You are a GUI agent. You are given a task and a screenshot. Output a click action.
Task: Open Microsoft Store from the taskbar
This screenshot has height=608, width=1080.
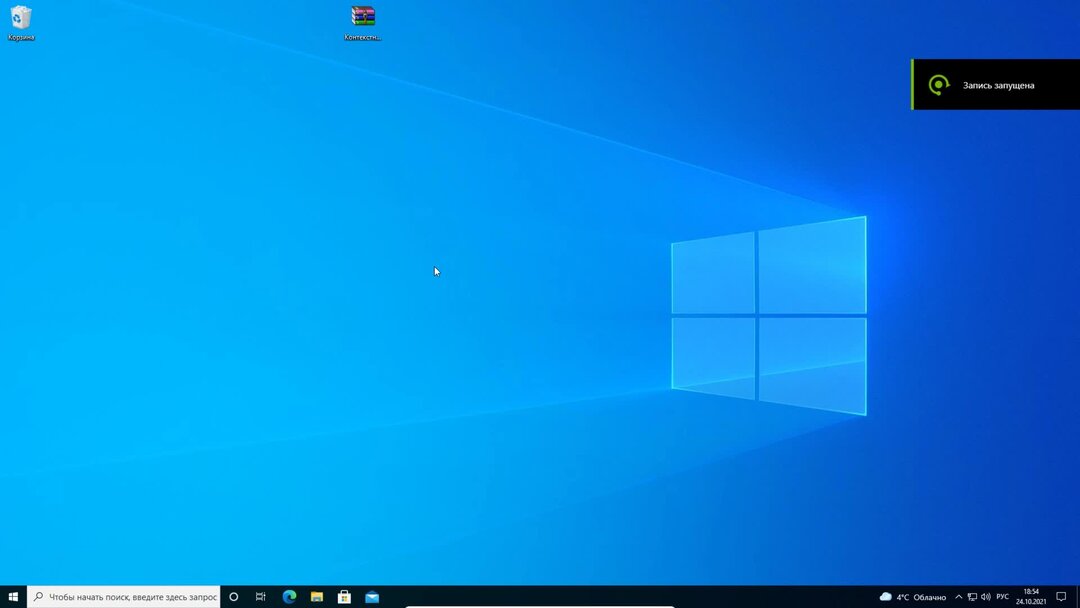tap(343, 597)
